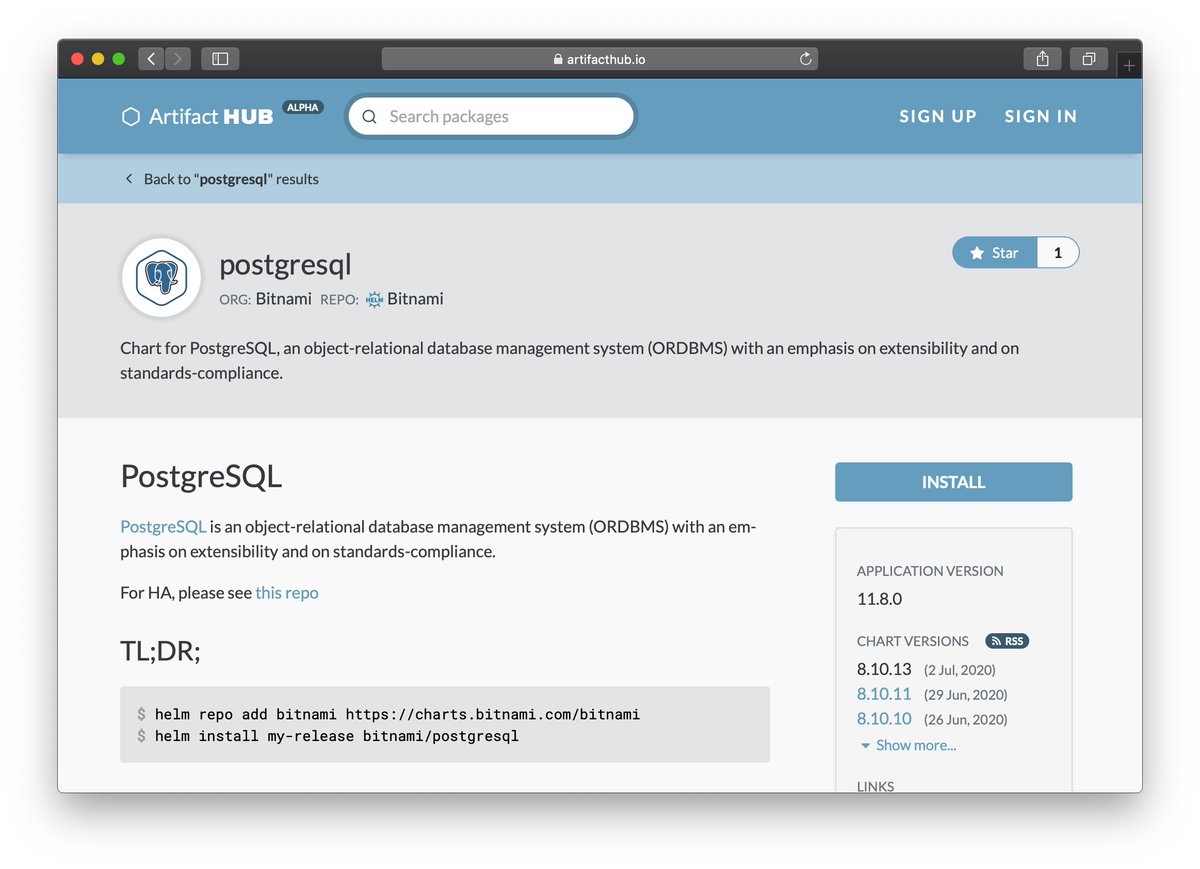The height and width of the screenshot is (869, 1200).
Task: Select chart version 8.10.10
Action: tap(884, 719)
